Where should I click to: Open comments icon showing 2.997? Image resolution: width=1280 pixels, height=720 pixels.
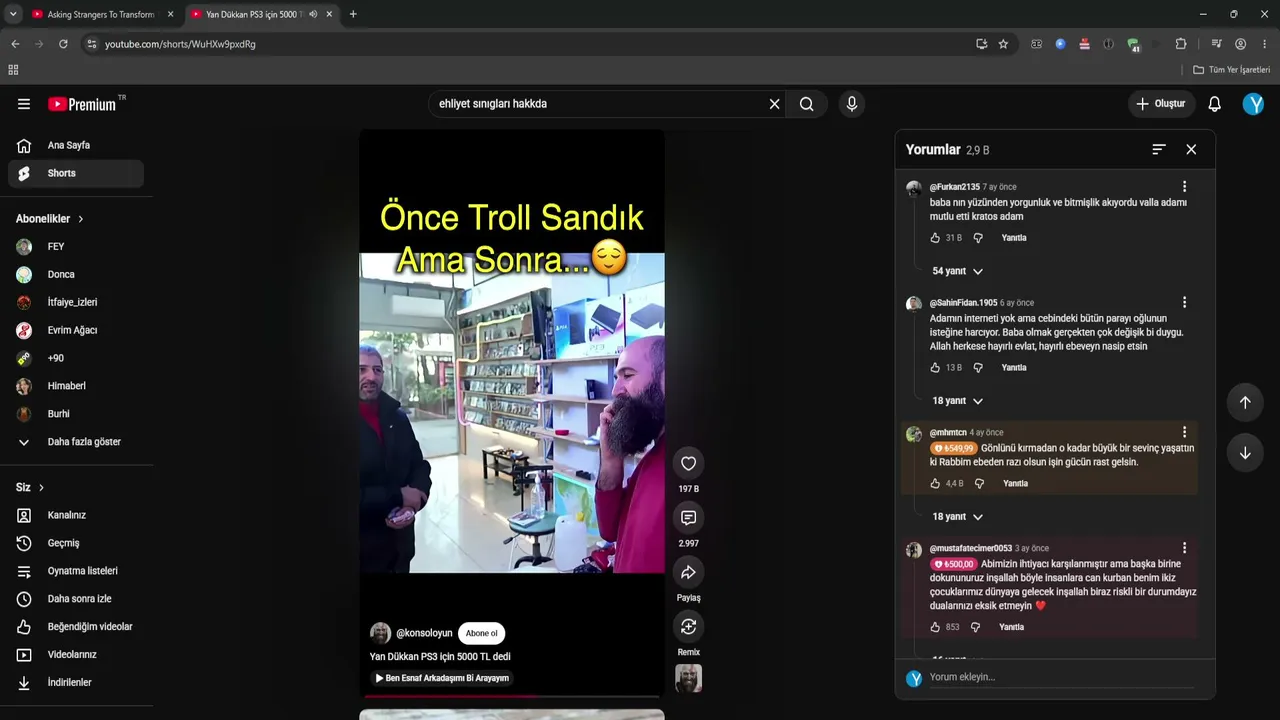688,517
